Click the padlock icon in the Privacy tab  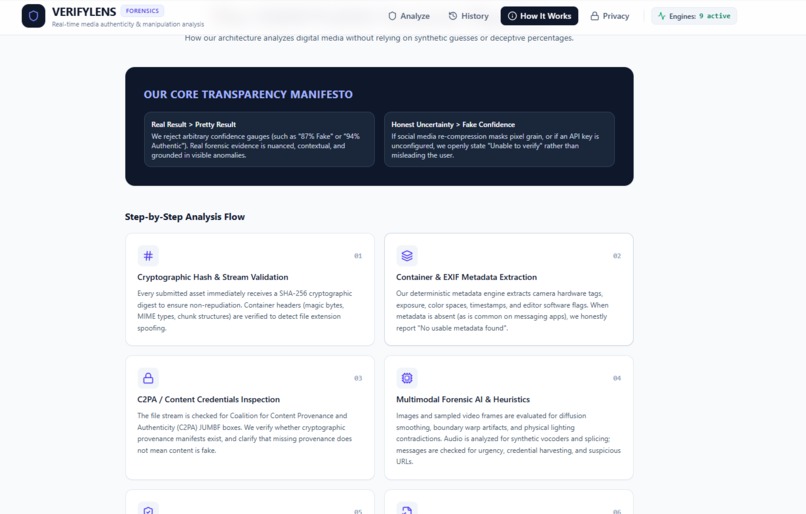click(594, 16)
